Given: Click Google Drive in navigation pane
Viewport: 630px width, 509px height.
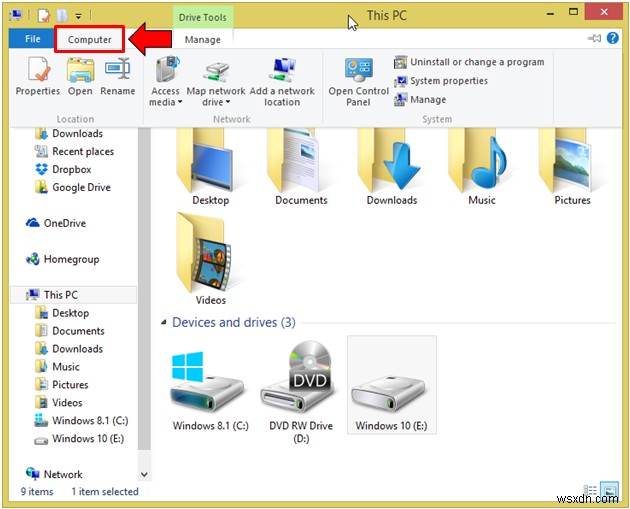Looking at the screenshot, I should 73,187.
